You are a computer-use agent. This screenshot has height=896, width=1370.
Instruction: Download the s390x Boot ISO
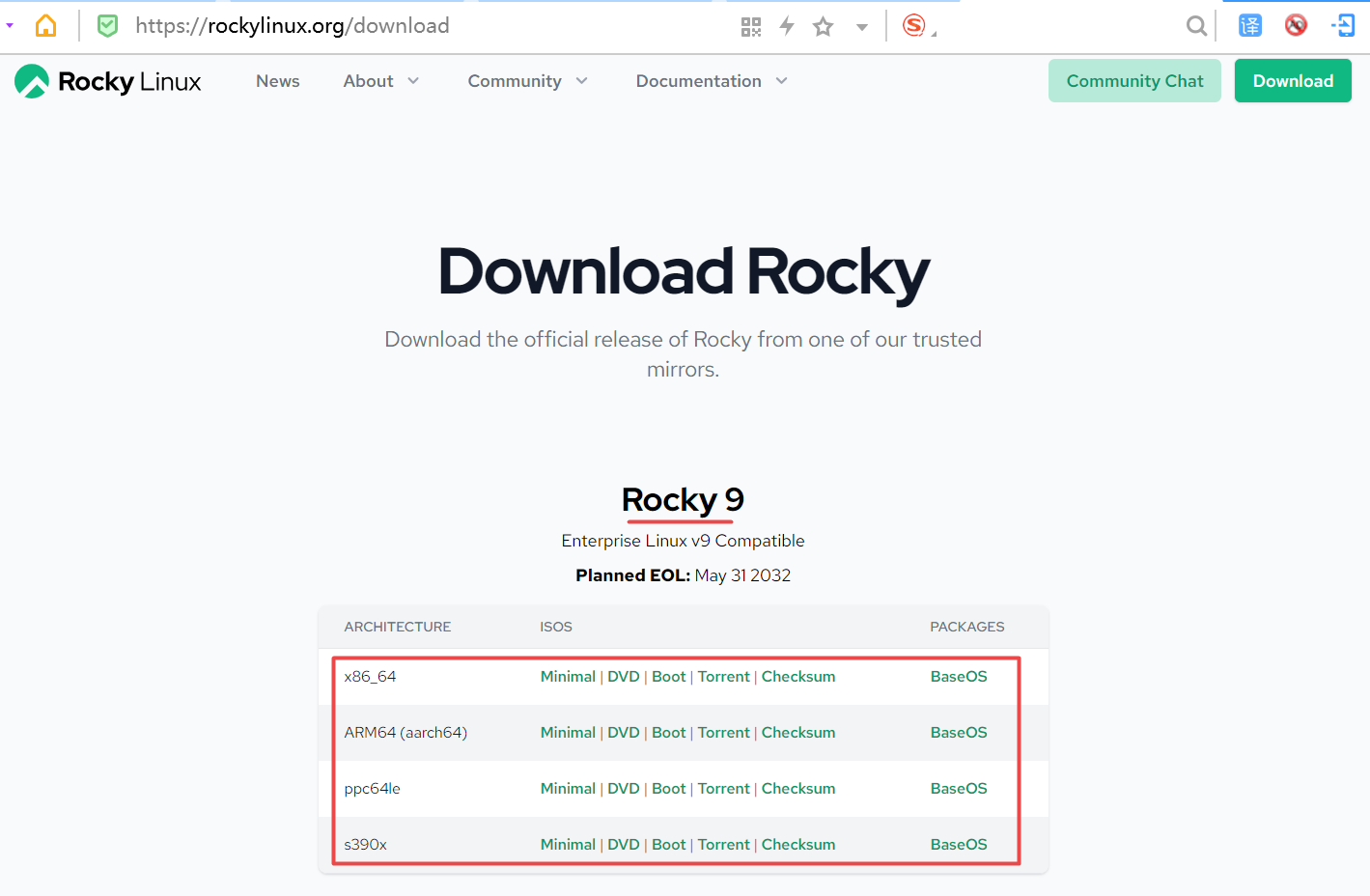[x=669, y=845]
